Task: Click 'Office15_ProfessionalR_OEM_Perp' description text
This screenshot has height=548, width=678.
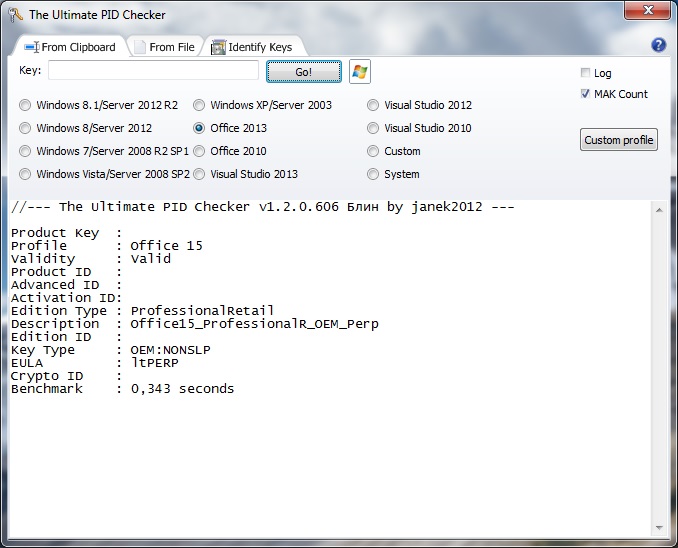Action: 254,324
